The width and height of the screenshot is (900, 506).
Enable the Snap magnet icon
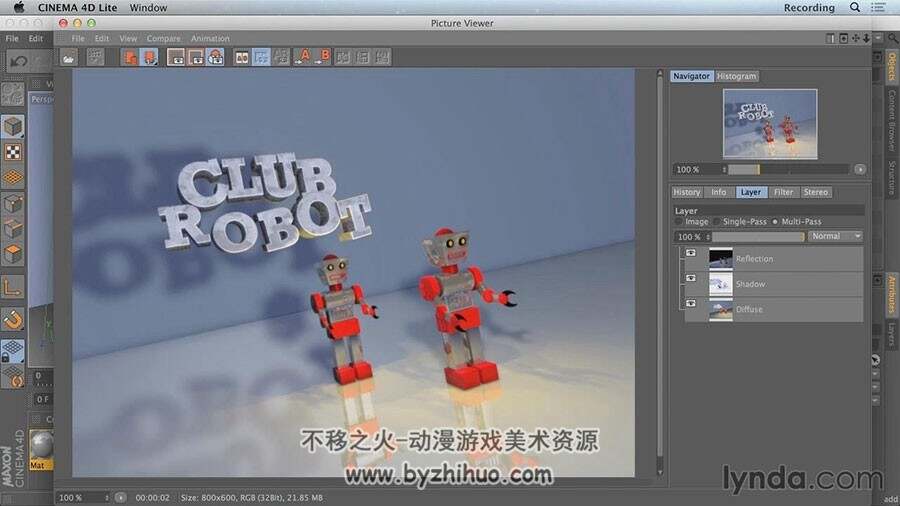[x=13, y=319]
